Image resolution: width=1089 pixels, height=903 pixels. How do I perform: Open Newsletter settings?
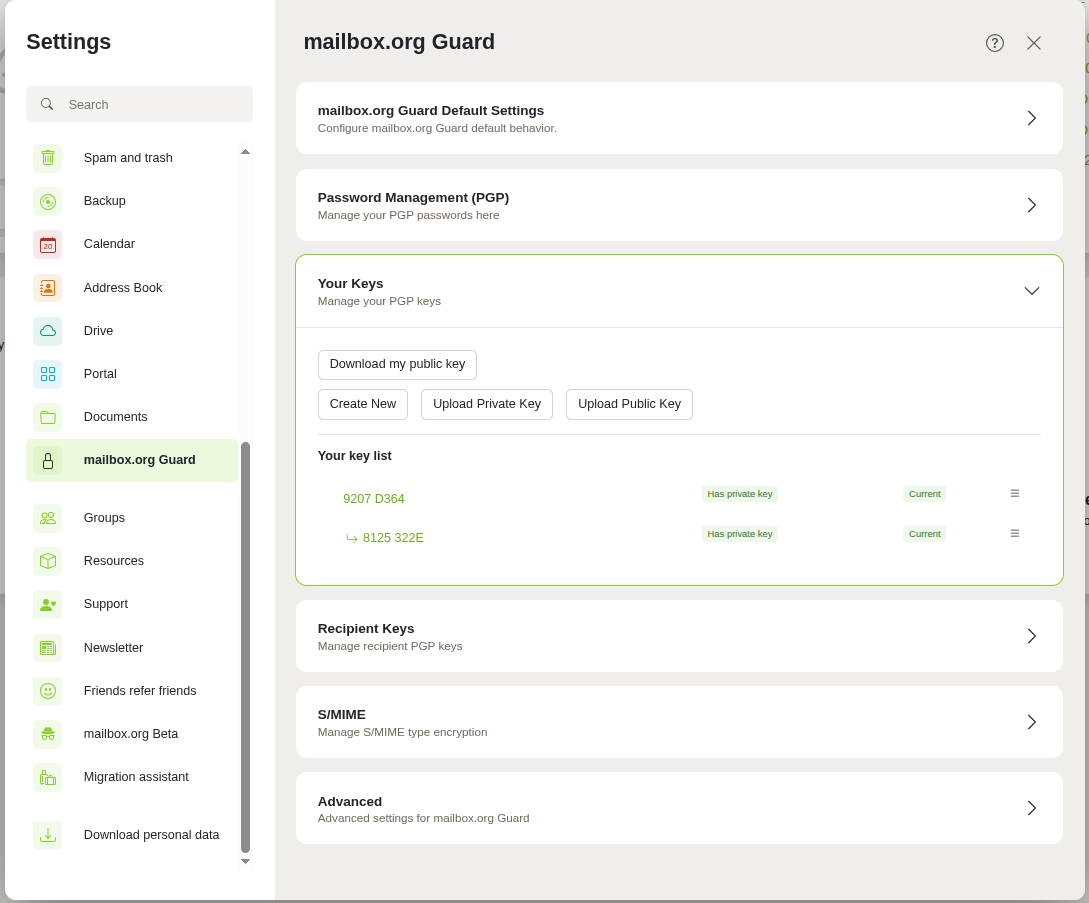click(132, 648)
